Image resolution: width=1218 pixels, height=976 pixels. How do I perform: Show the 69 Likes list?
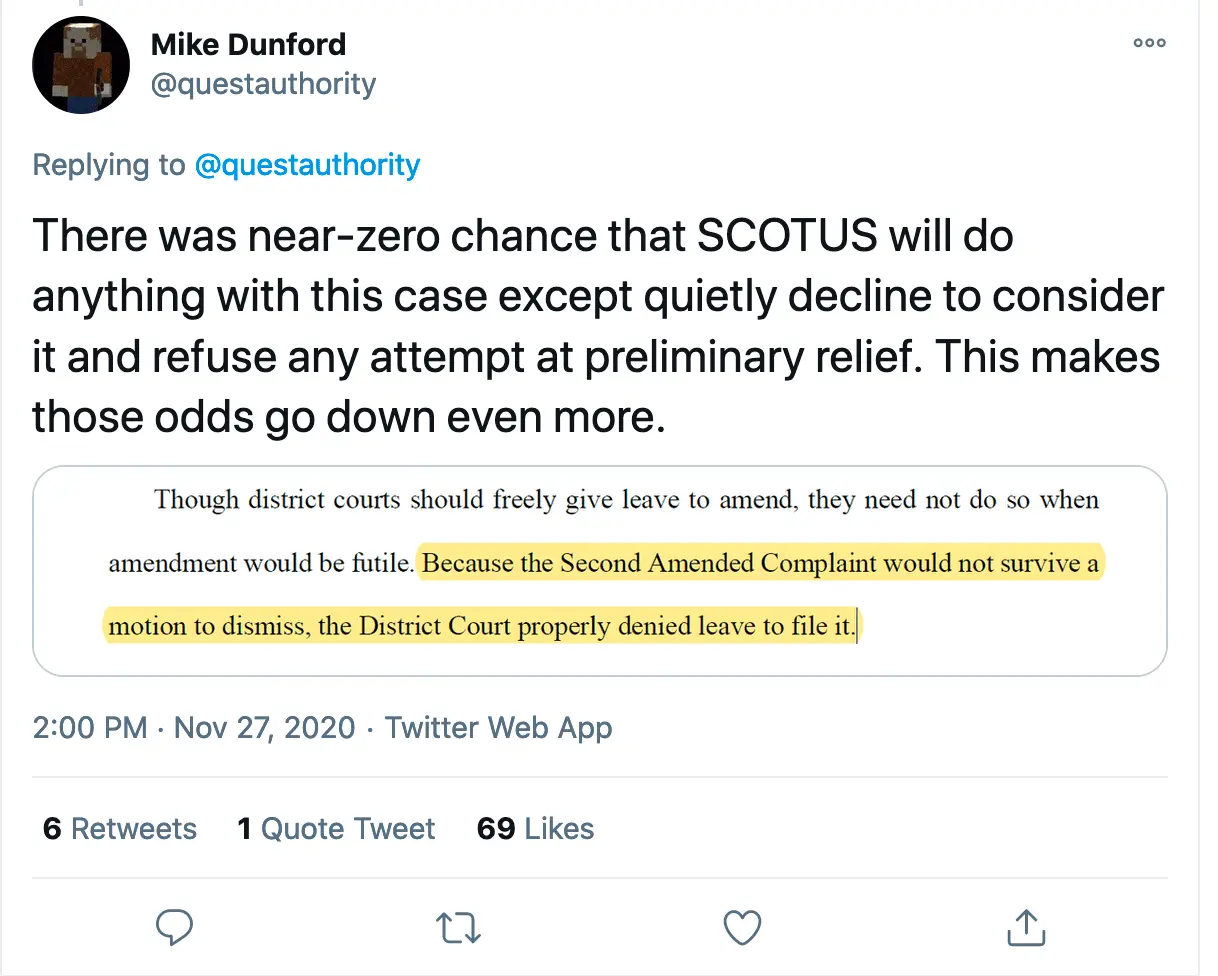coord(535,828)
